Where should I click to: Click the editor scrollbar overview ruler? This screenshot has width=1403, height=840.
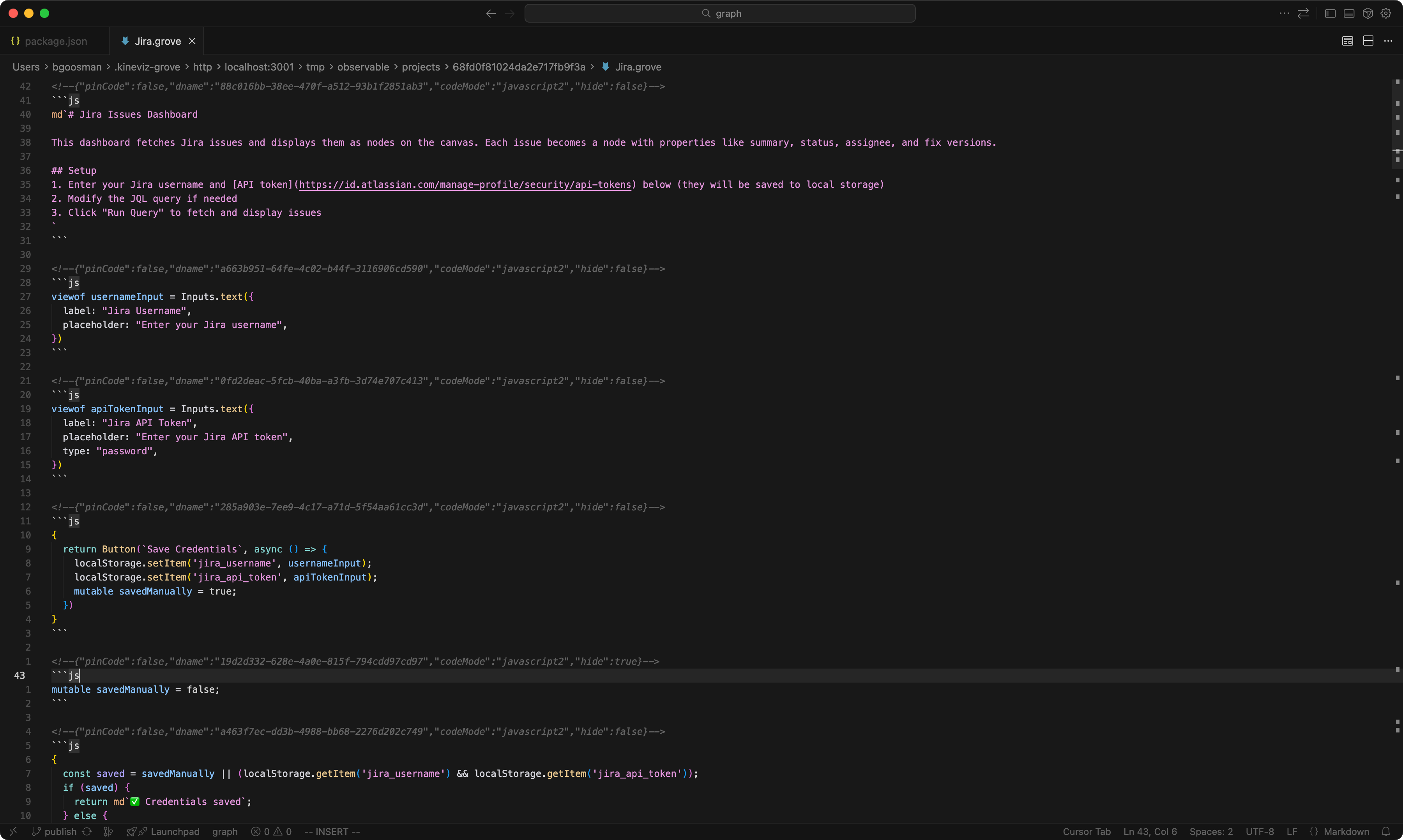click(1397, 451)
